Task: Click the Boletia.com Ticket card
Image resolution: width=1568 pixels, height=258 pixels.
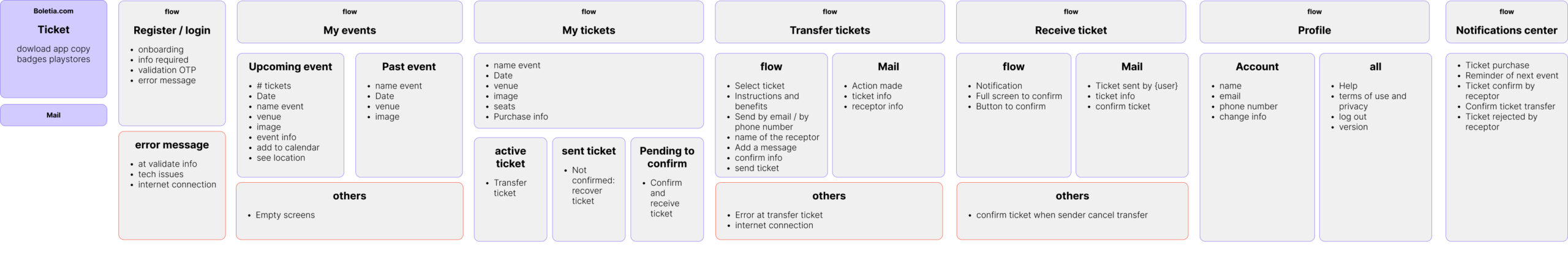Action: pyautogui.click(x=53, y=49)
